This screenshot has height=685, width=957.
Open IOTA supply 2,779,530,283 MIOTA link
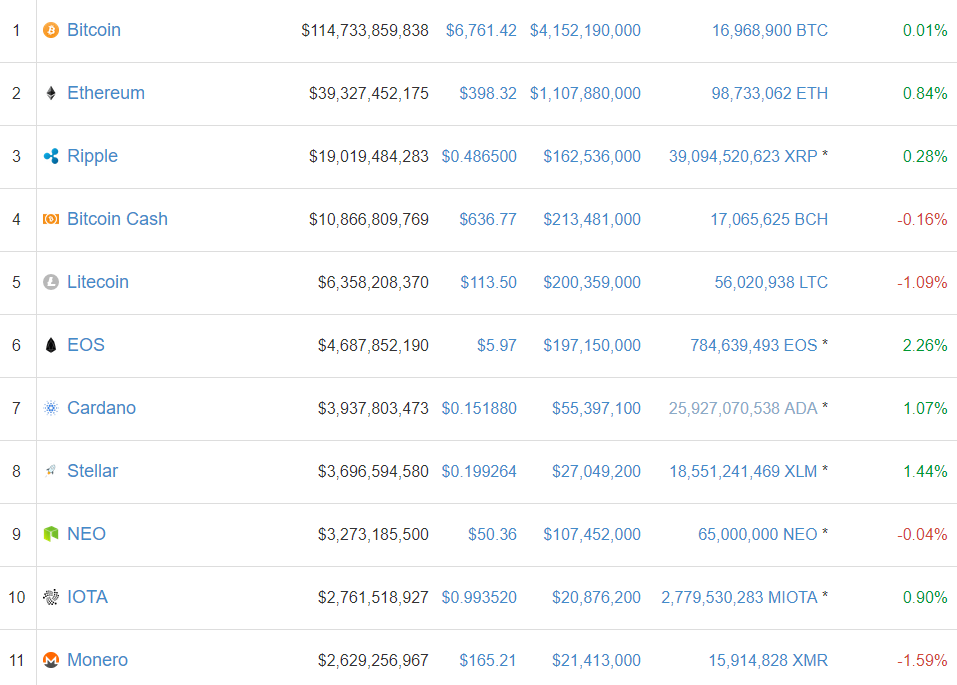(739, 598)
